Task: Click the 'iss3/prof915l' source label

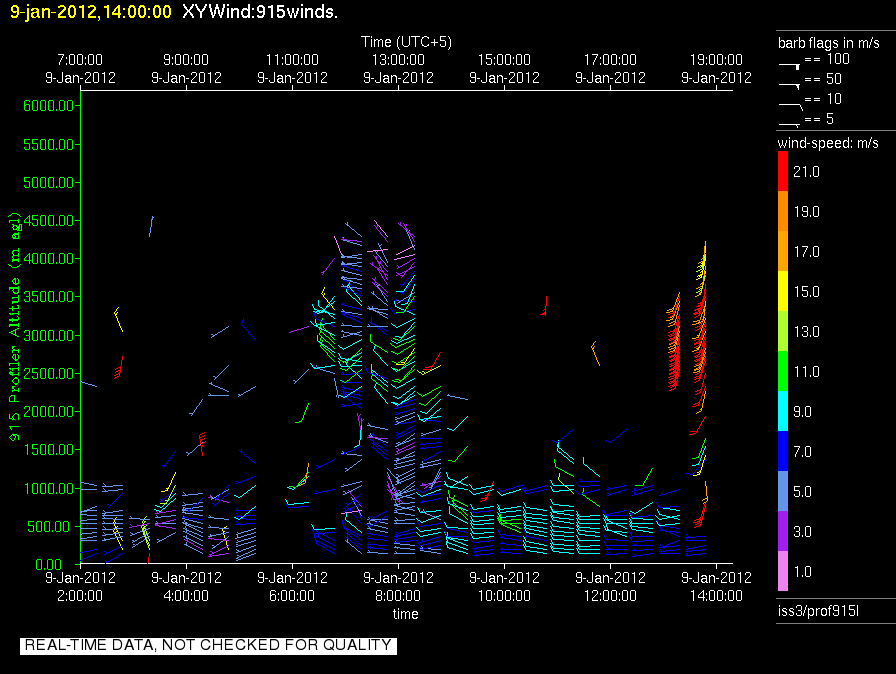Action: (818, 611)
